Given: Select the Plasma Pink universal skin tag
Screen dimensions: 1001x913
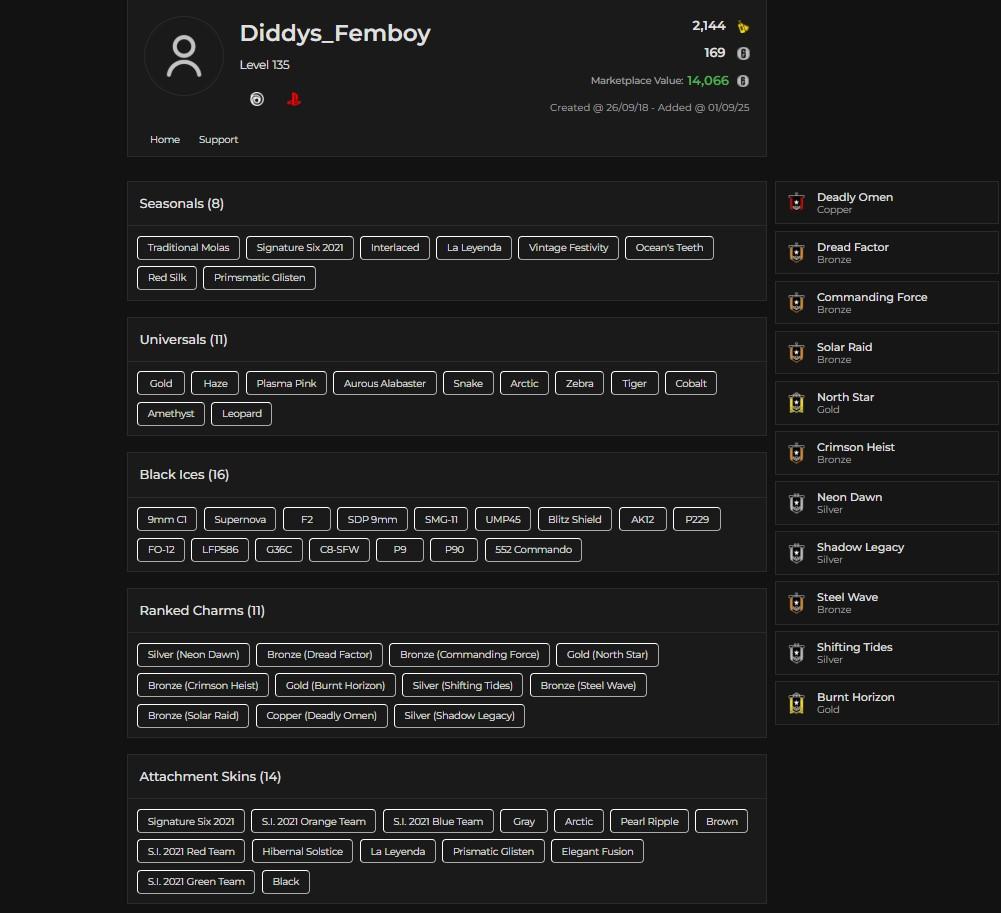Looking at the screenshot, I should [x=286, y=384].
